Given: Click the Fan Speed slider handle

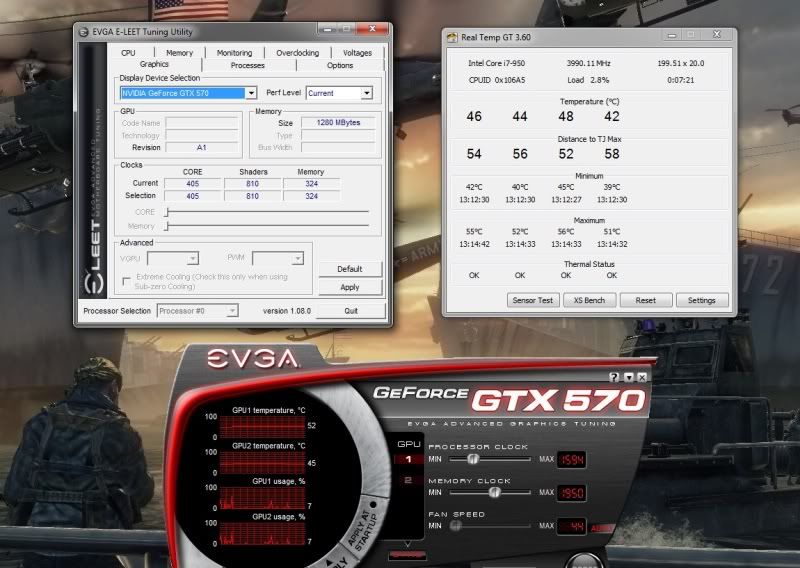Looking at the screenshot, I should pyautogui.click(x=456, y=526).
